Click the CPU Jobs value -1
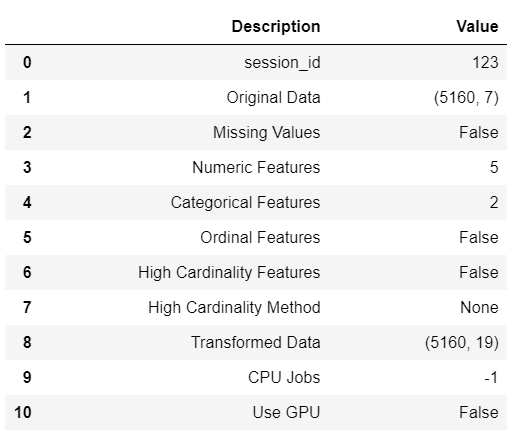Image resolution: width=513 pixels, height=434 pixels. click(491, 378)
